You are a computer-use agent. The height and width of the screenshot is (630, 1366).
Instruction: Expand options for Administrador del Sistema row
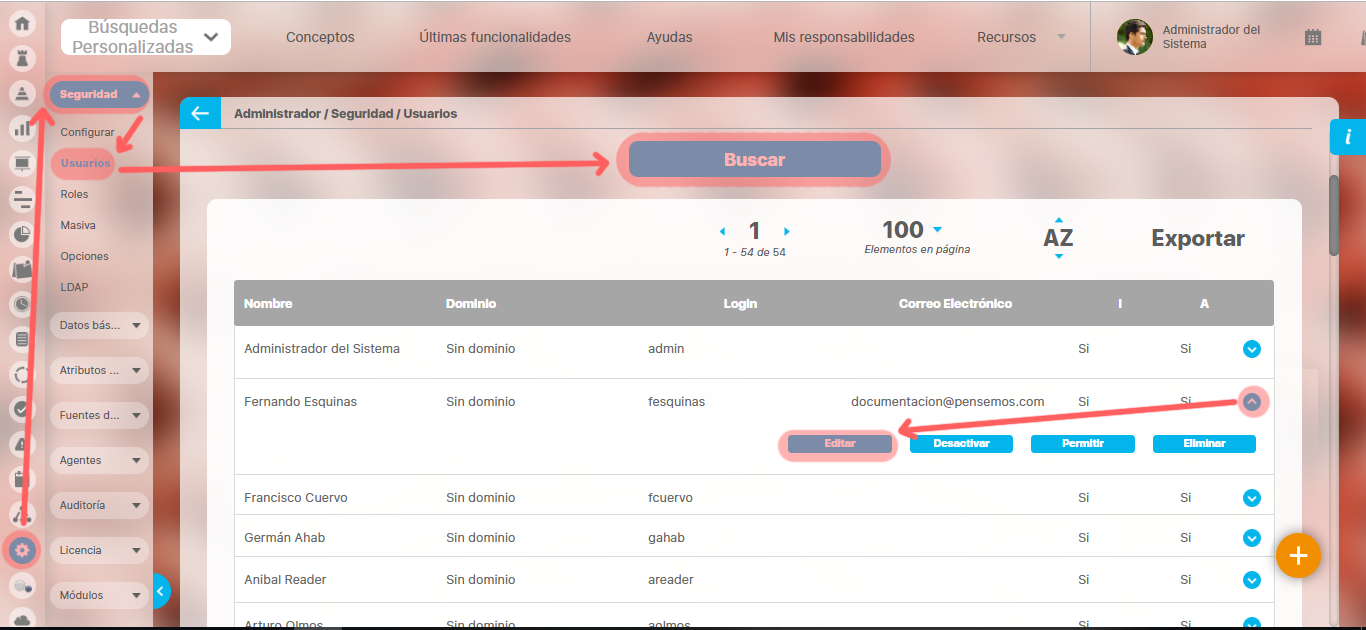tap(1251, 349)
